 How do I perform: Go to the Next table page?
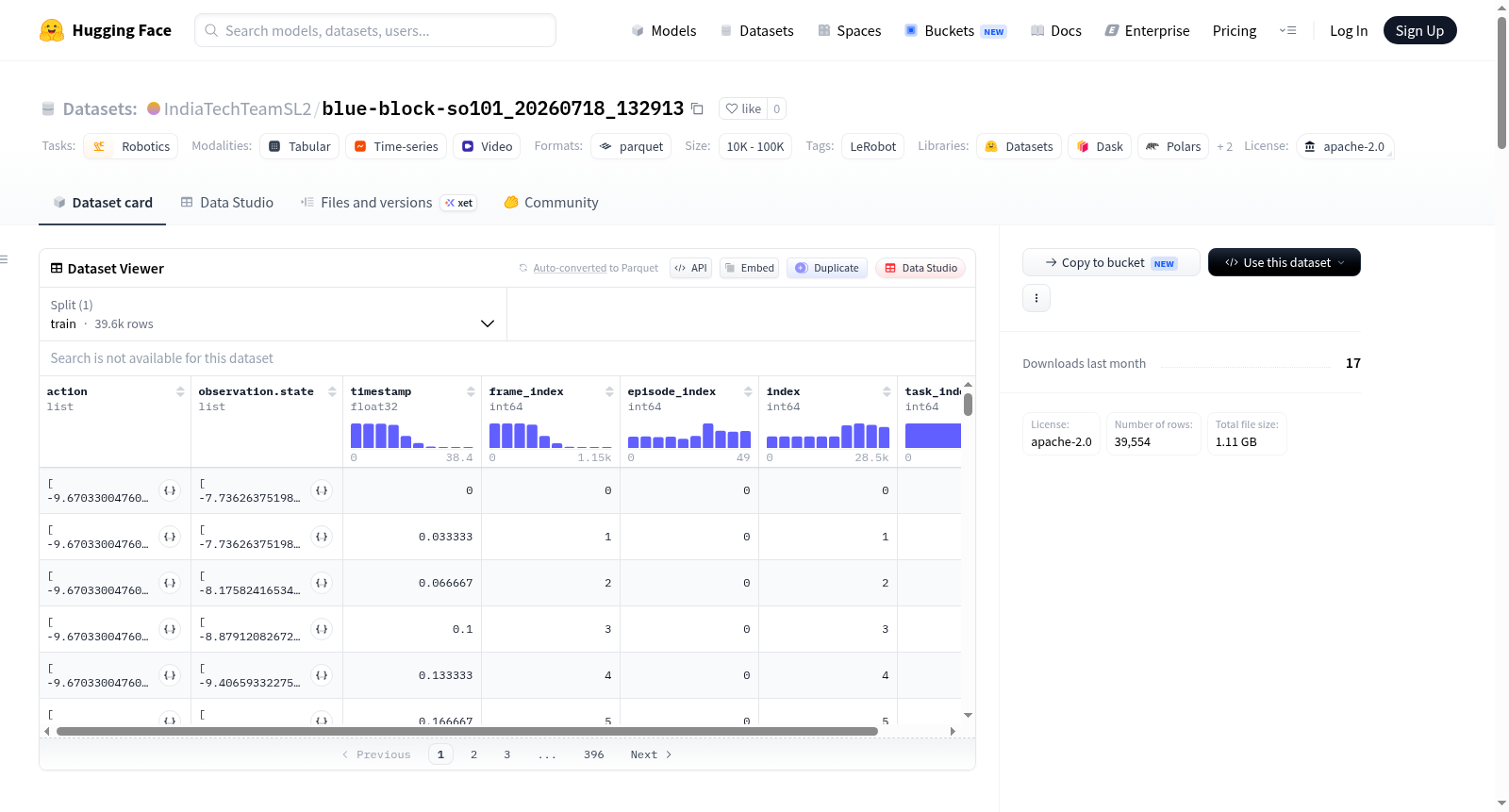(x=651, y=754)
